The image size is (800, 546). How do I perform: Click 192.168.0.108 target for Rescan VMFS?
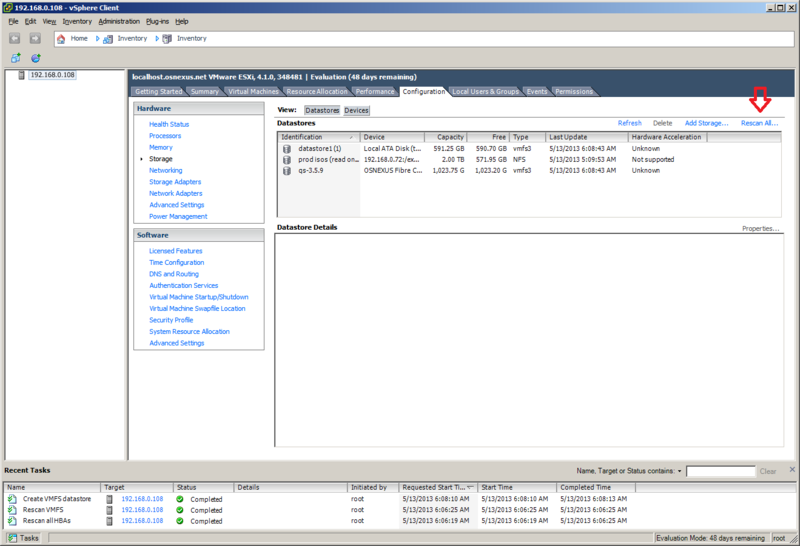(x=142, y=510)
